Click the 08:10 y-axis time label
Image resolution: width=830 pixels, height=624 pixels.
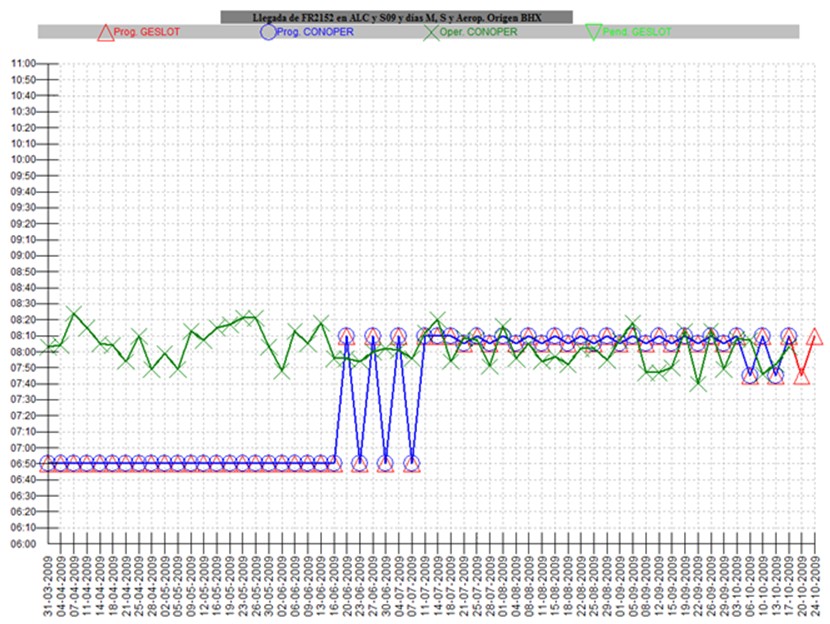(22, 335)
